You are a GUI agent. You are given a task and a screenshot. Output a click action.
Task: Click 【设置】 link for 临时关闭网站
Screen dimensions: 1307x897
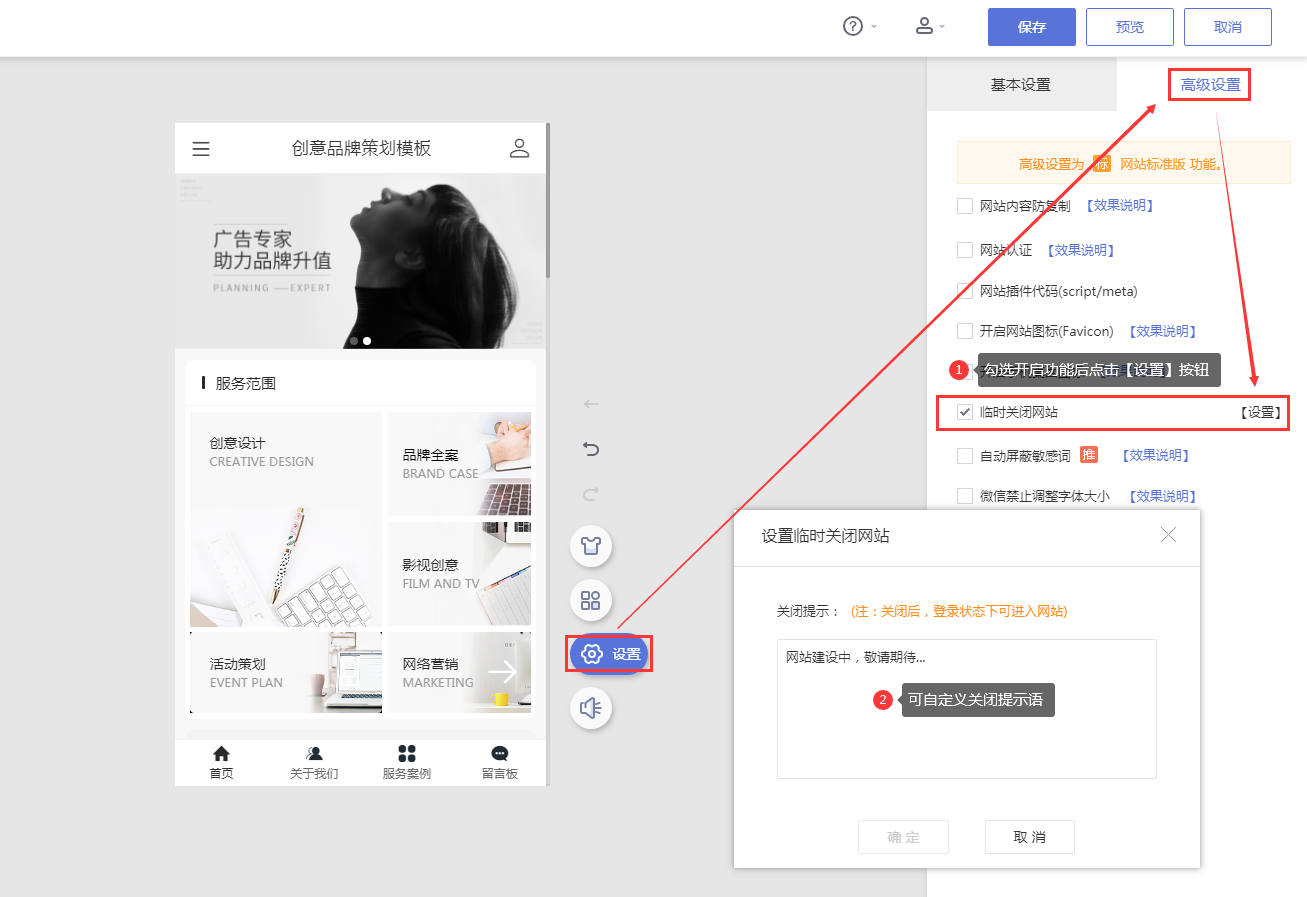click(x=1260, y=412)
